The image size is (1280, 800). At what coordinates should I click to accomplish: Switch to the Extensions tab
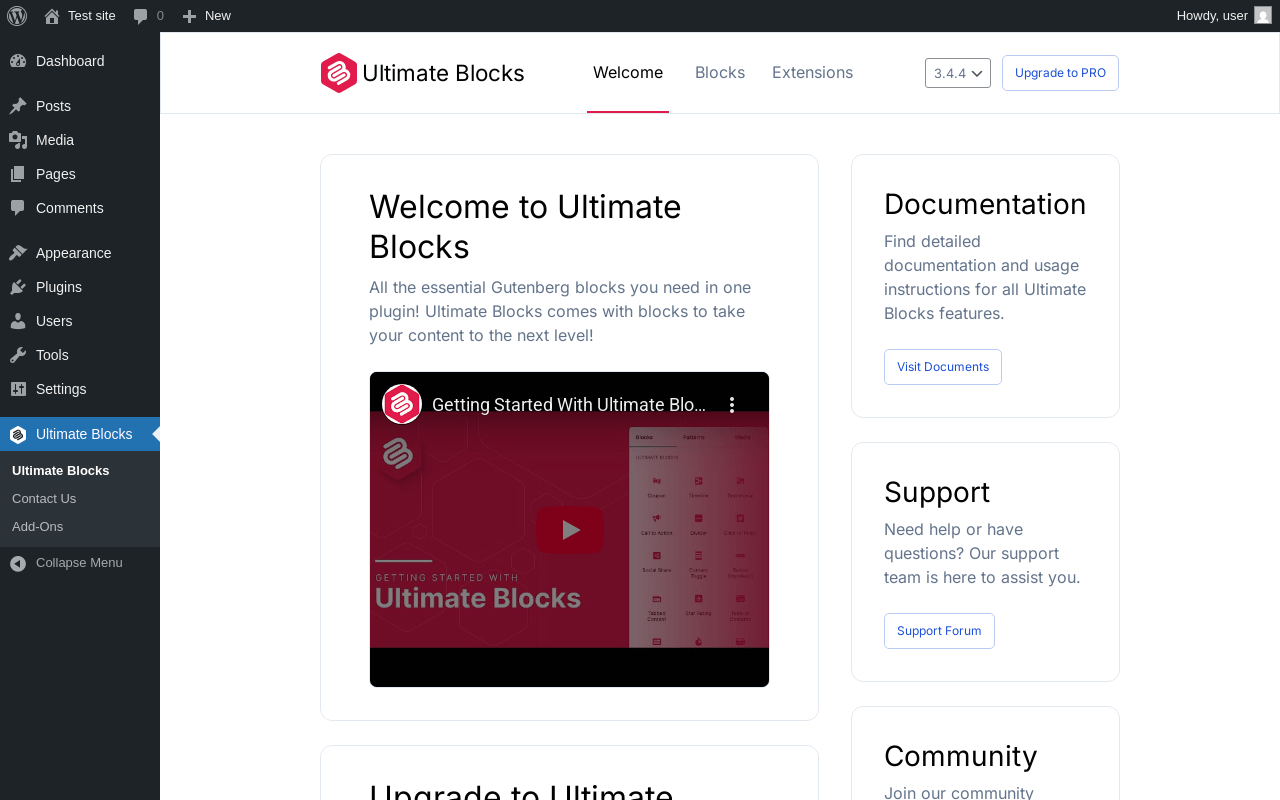coord(813,73)
